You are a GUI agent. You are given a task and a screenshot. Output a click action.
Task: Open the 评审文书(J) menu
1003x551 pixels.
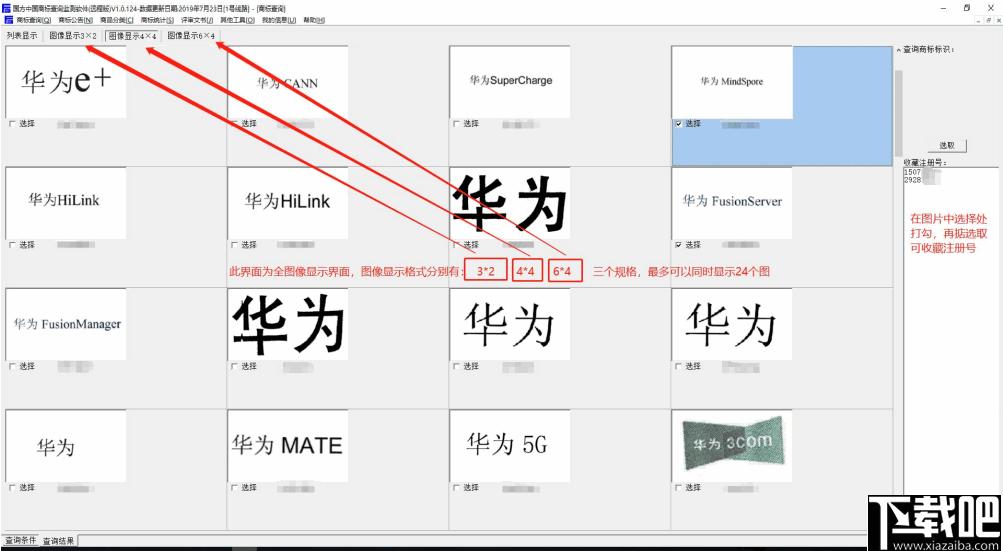tap(197, 20)
